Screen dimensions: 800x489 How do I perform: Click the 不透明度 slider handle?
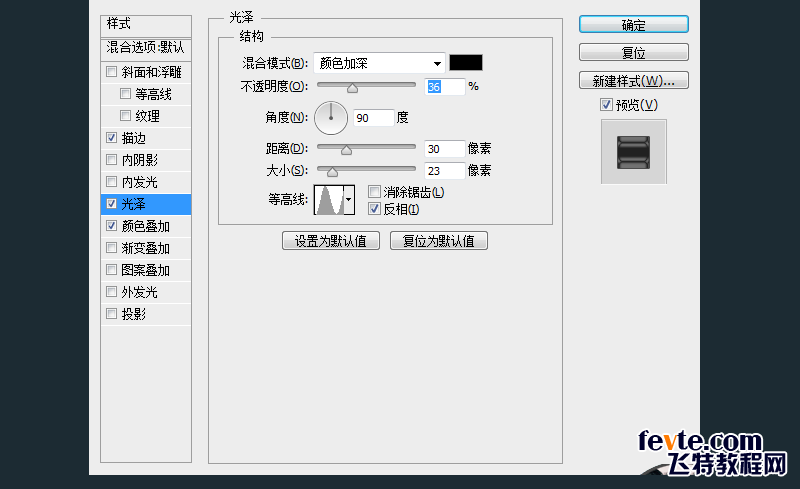click(352, 88)
